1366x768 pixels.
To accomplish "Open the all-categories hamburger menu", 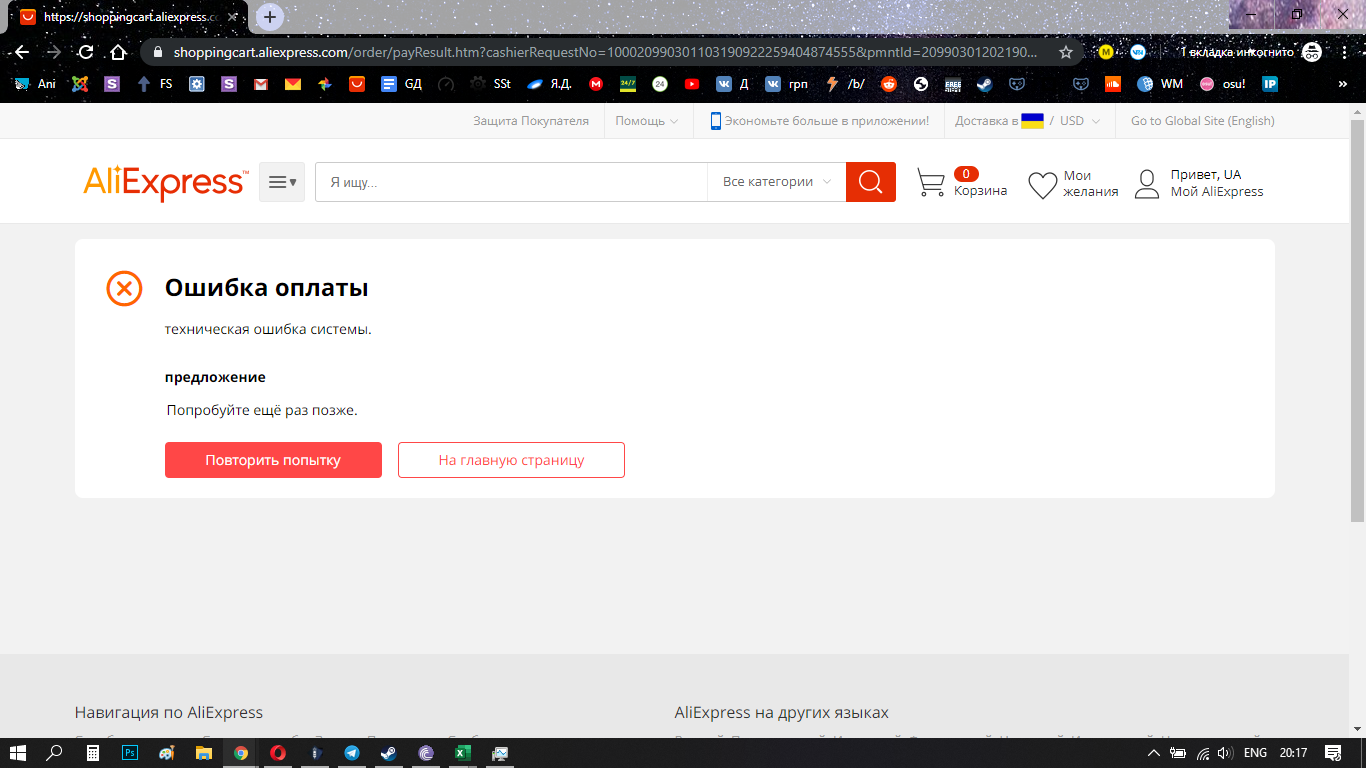I will click(282, 182).
